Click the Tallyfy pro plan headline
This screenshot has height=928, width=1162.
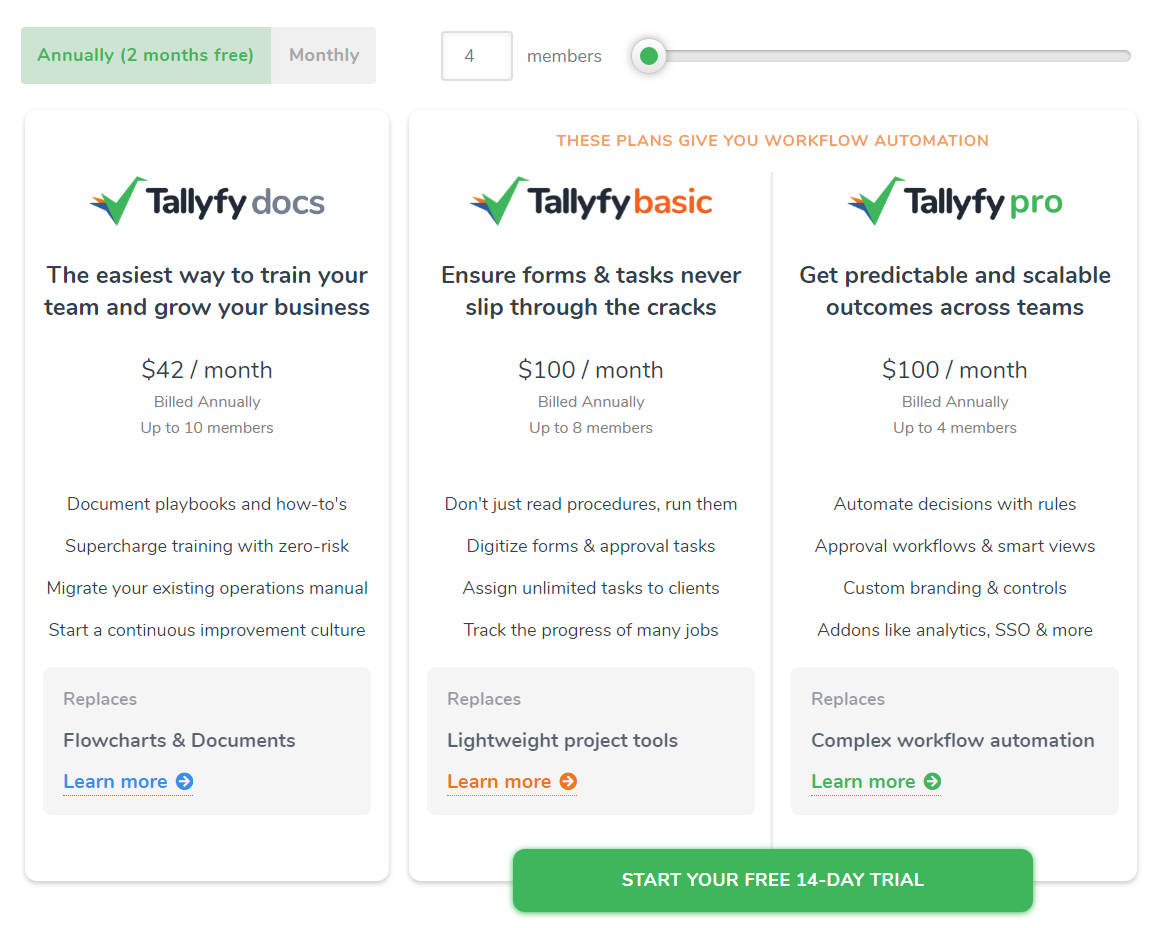pyautogui.click(x=954, y=291)
